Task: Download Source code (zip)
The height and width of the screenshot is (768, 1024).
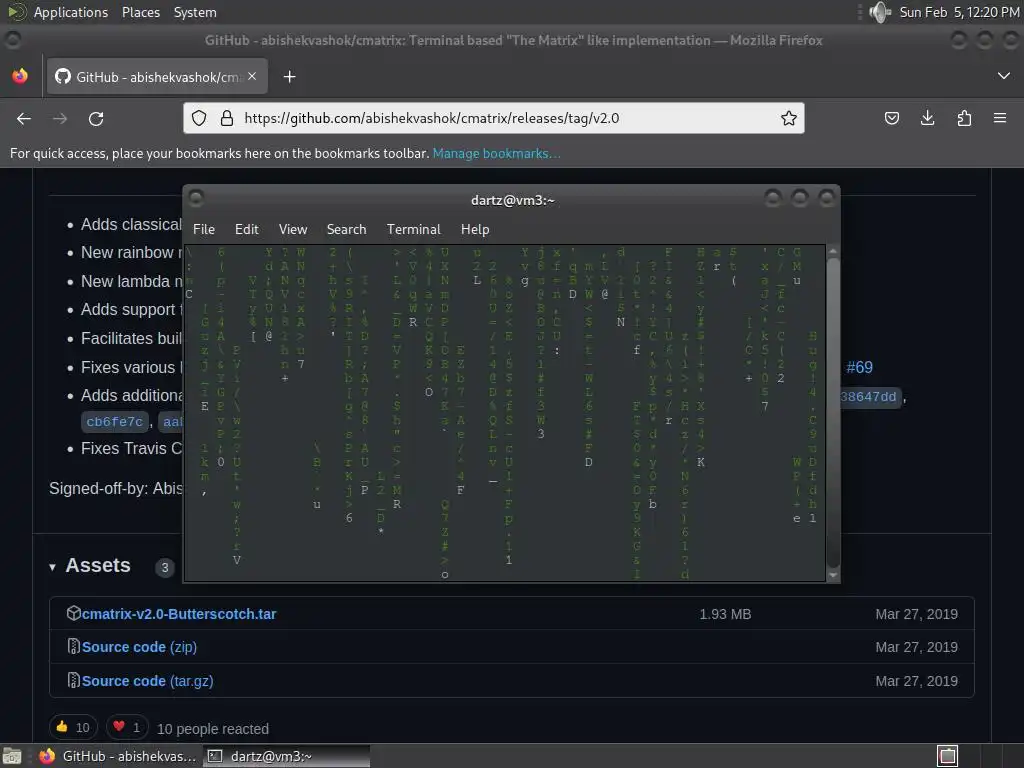Action: [139, 647]
